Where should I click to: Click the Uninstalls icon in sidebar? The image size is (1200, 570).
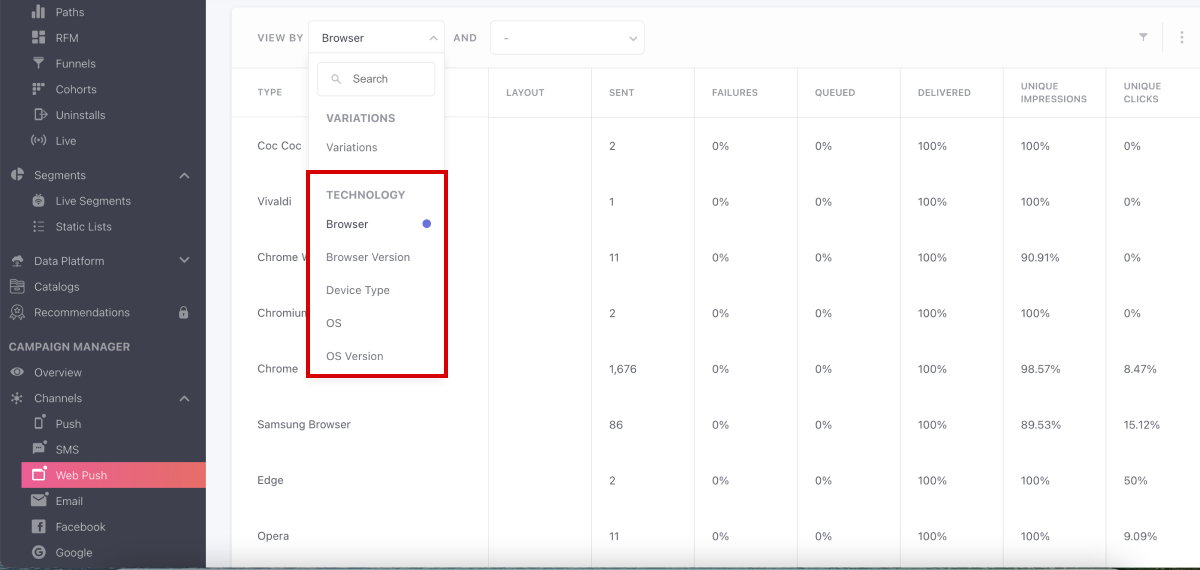pos(39,115)
